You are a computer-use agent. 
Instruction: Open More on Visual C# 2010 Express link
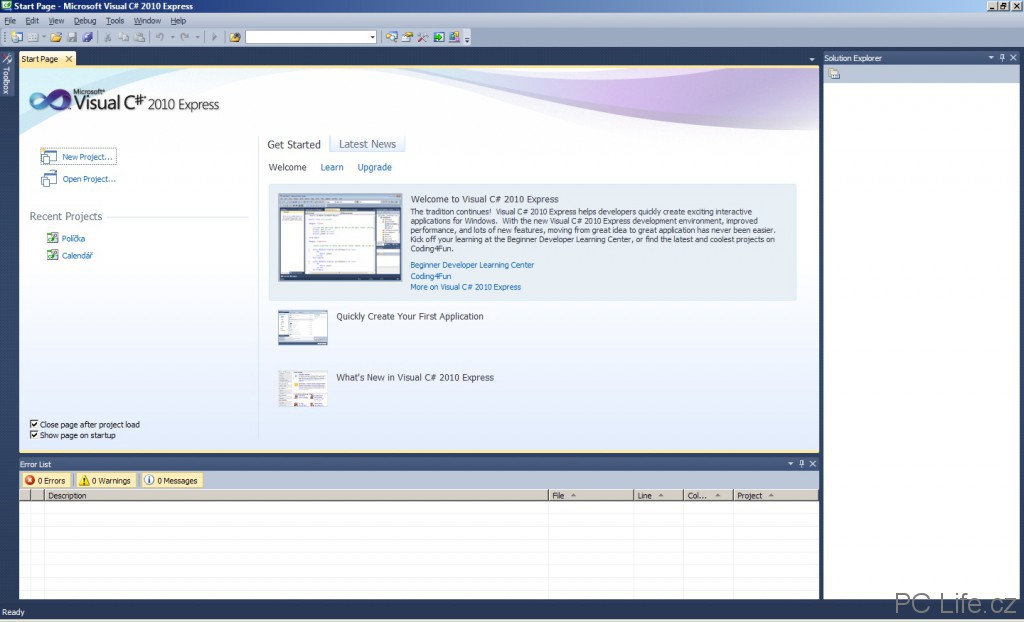[466, 287]
